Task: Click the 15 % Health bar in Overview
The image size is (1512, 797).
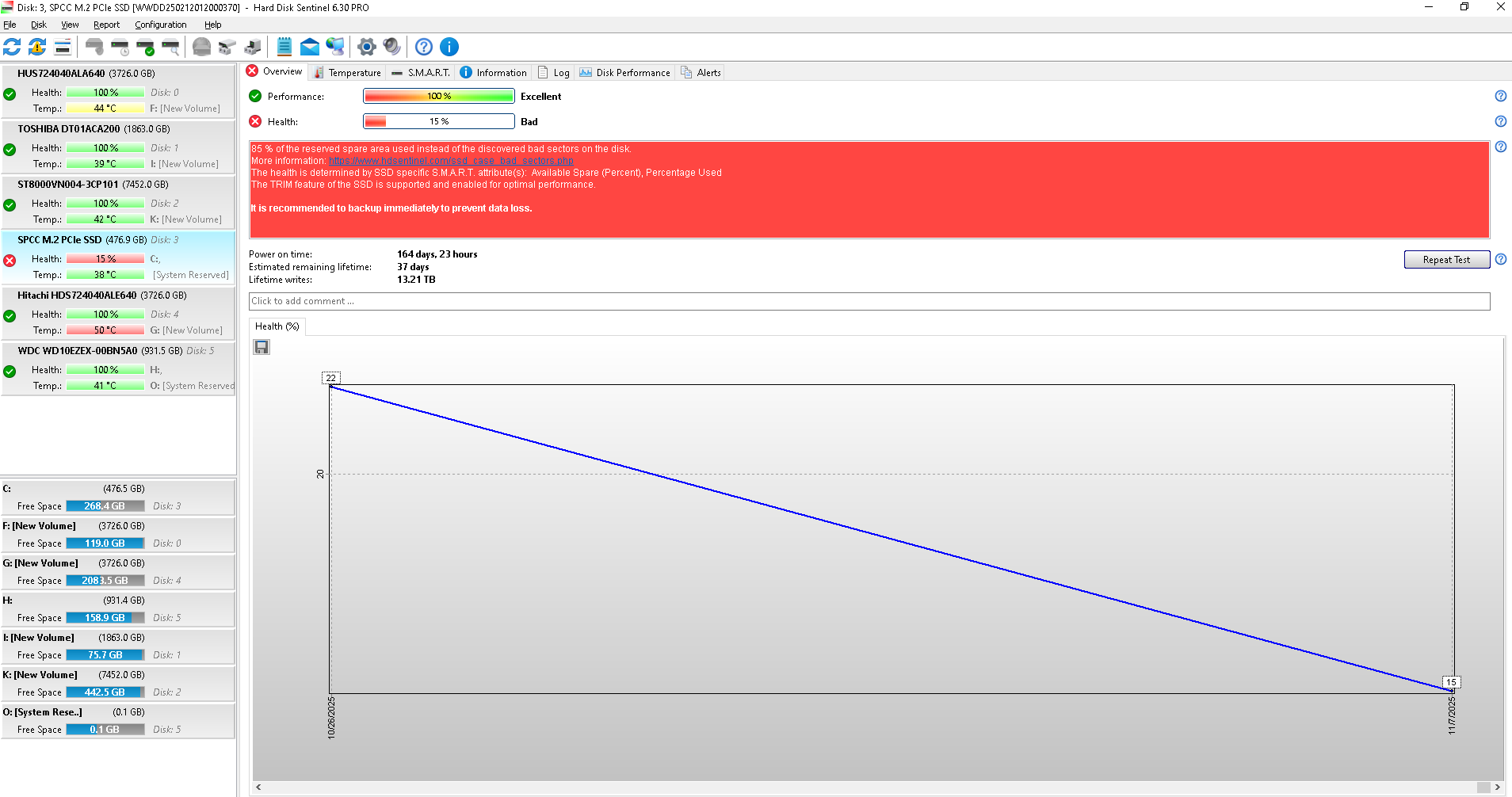Action: 439,121
